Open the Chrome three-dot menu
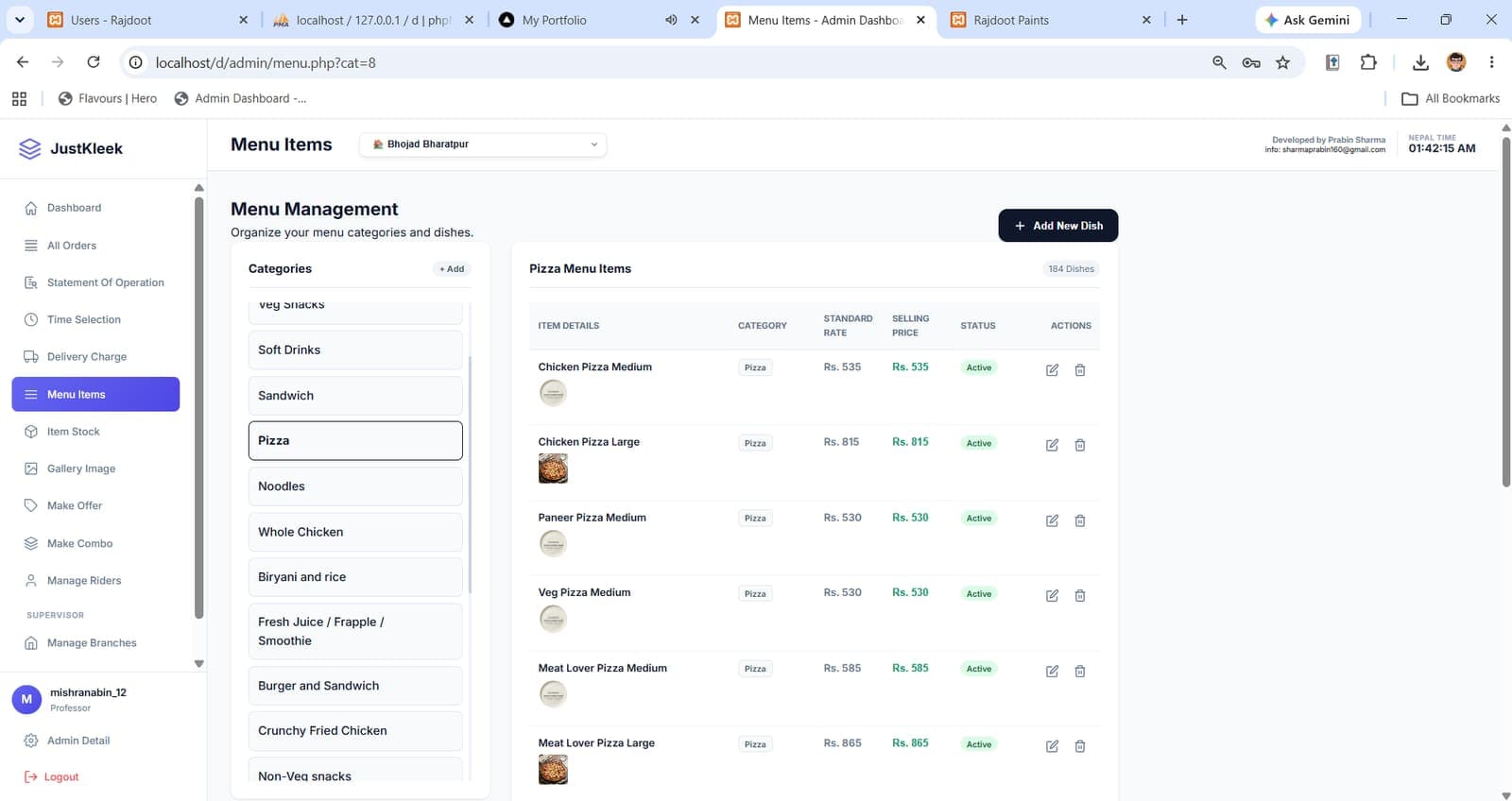The width and height of the screenshot is (1512, 801). [x=1491, y=62]
